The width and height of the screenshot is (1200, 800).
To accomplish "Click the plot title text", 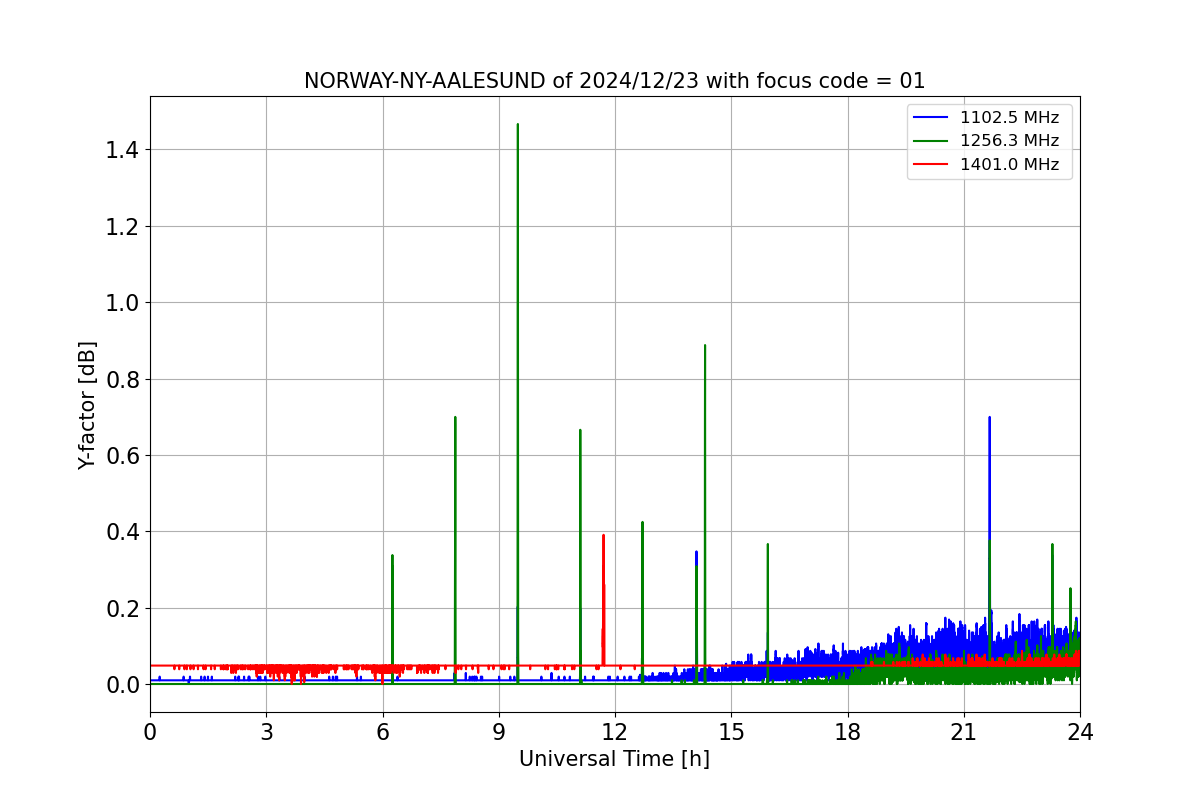I will pos(614,81).
